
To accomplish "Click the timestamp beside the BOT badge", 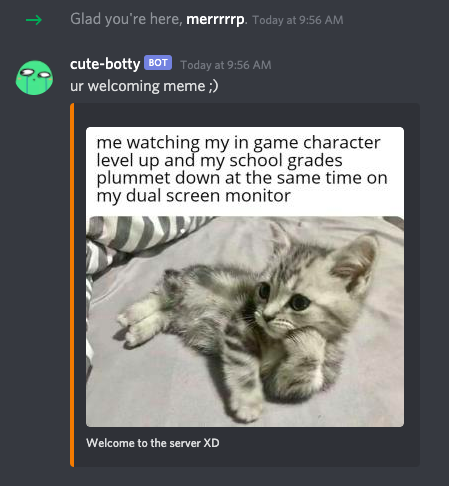I will click(226, 65).
